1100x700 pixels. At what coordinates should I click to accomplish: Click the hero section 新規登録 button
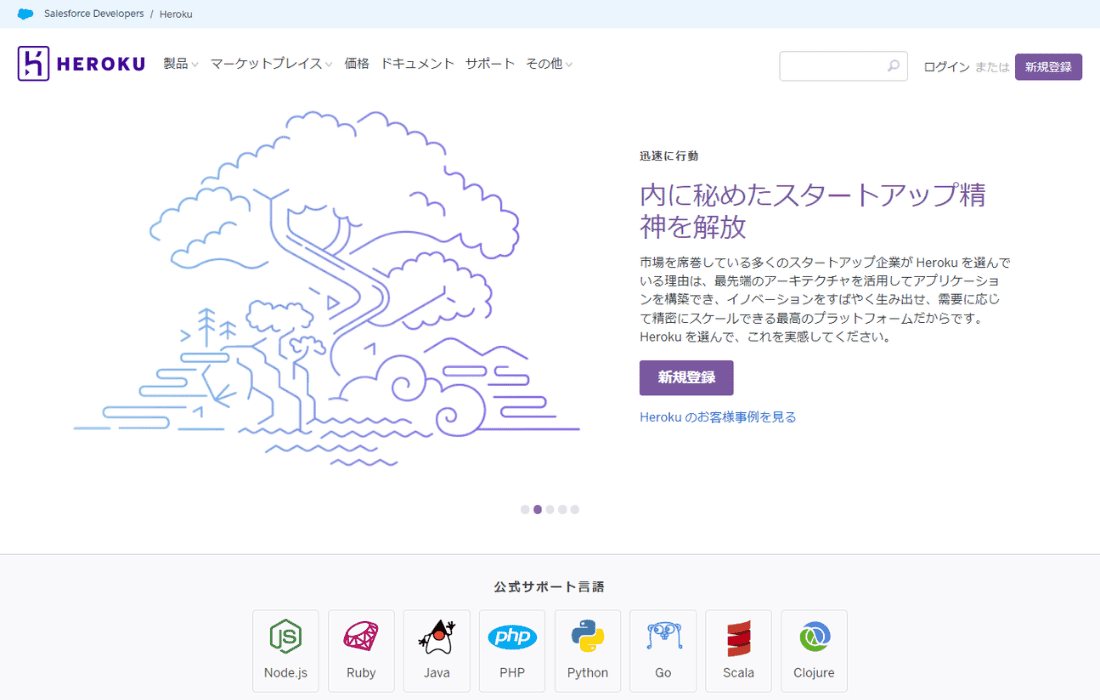[x=686, y=377]
